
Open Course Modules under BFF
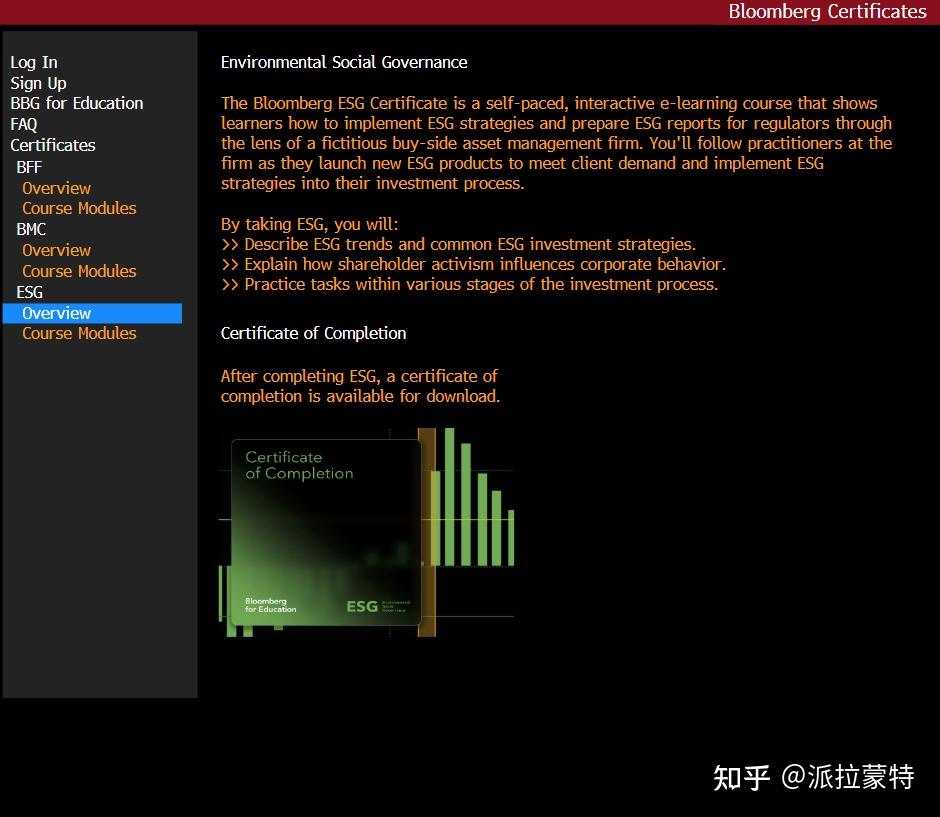point(79,209)
